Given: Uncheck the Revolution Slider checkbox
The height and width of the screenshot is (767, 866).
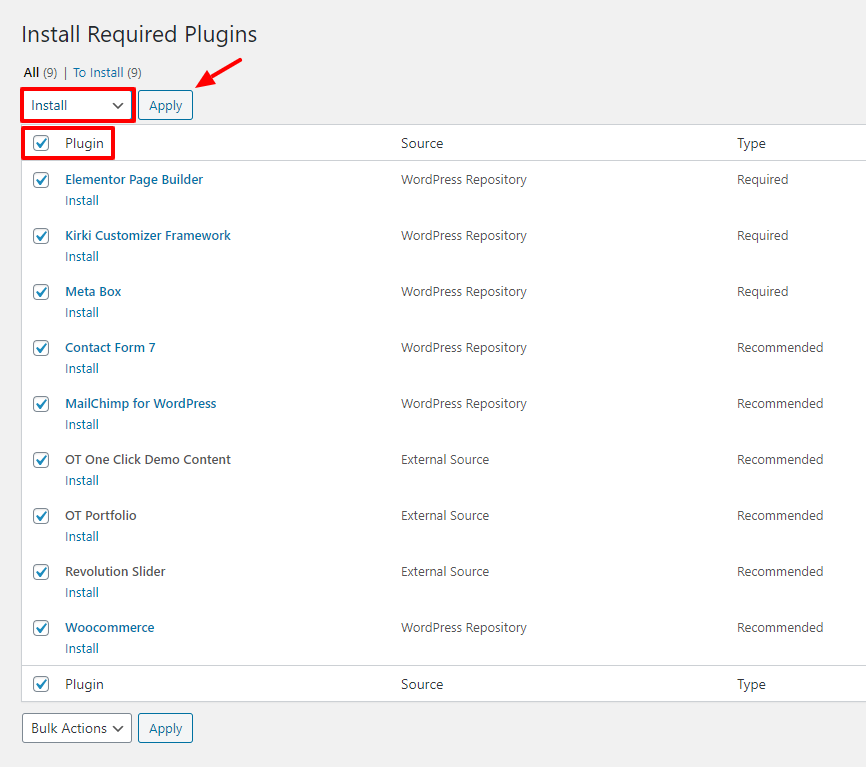Looking at the screenshot, I should tap(41, 572).
